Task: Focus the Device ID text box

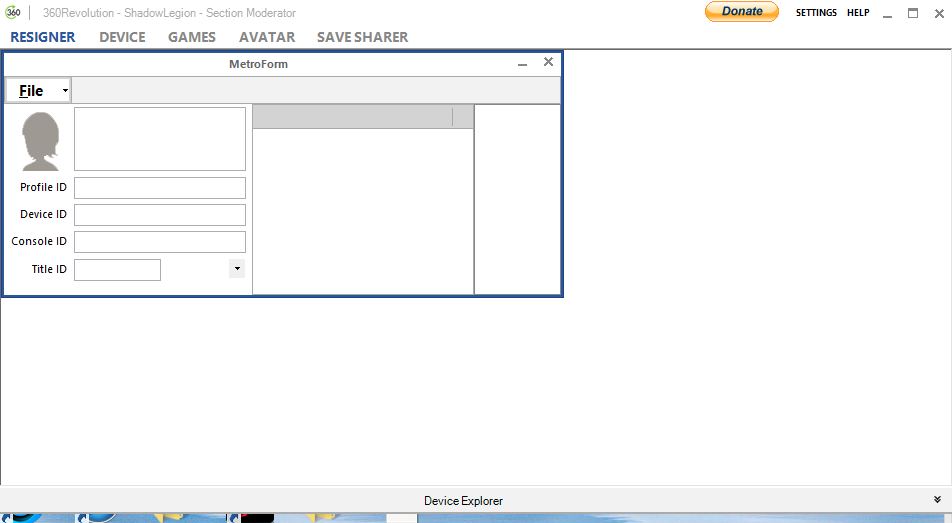Action: 160,215
